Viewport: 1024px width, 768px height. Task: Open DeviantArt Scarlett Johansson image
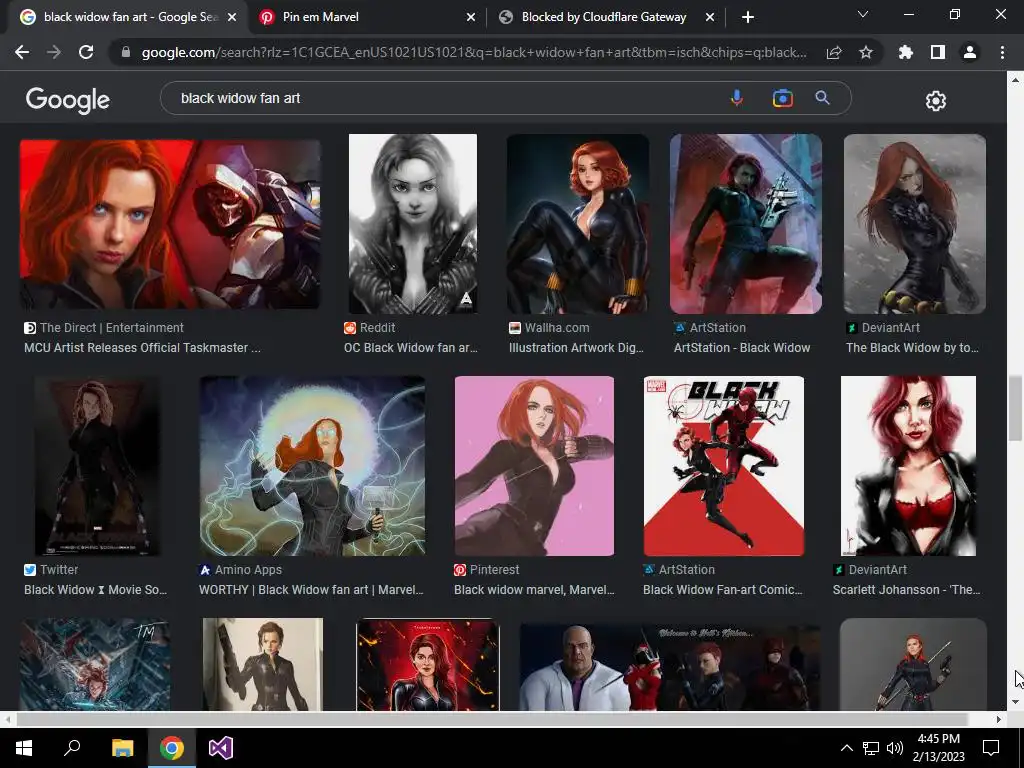click(x=908, y=466)
